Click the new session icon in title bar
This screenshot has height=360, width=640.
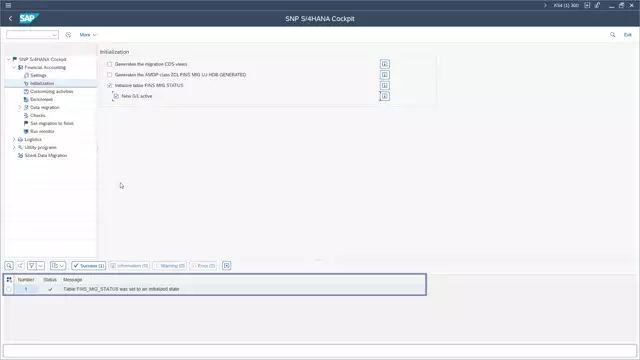click(x=587, y=5)
